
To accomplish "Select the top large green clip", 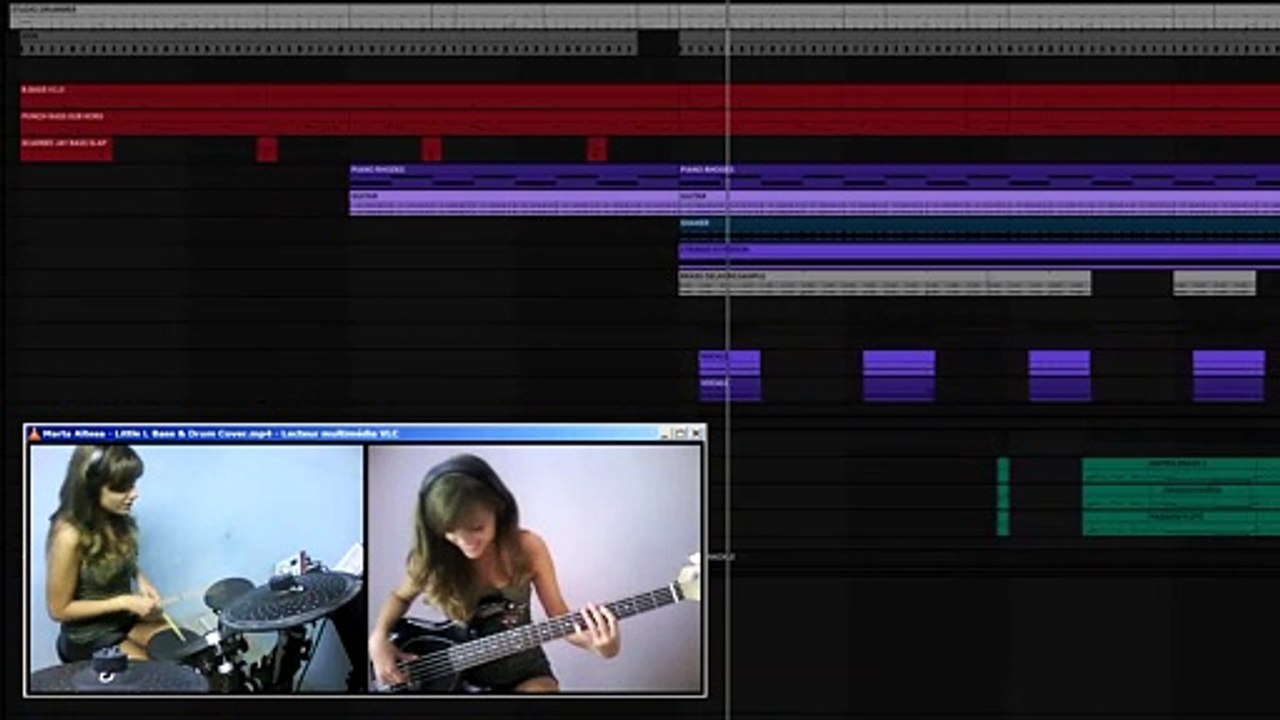I will point(1181,470).
